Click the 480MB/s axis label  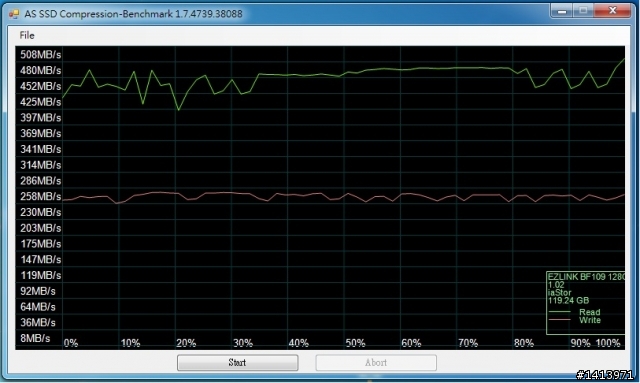(x=40, y=71)
